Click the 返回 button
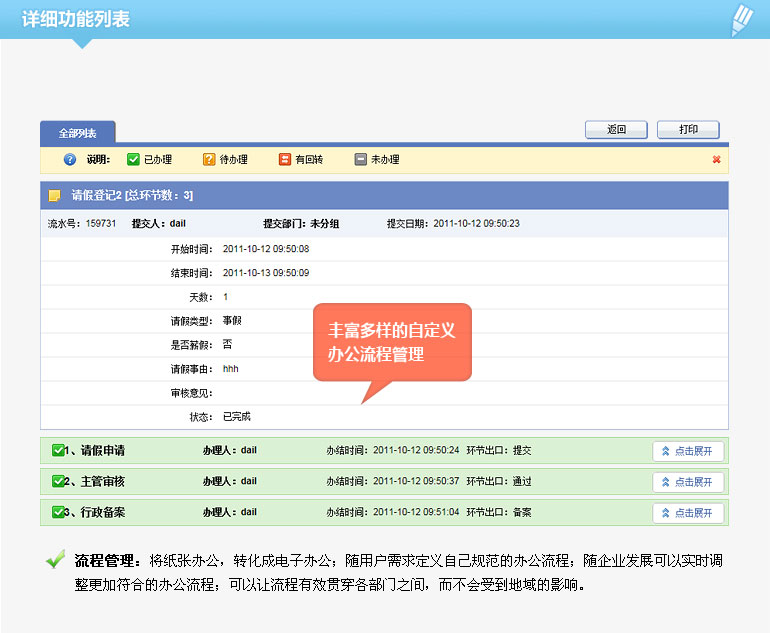The width and height of the screenshot is (770, 633). [x=616, y=130]
